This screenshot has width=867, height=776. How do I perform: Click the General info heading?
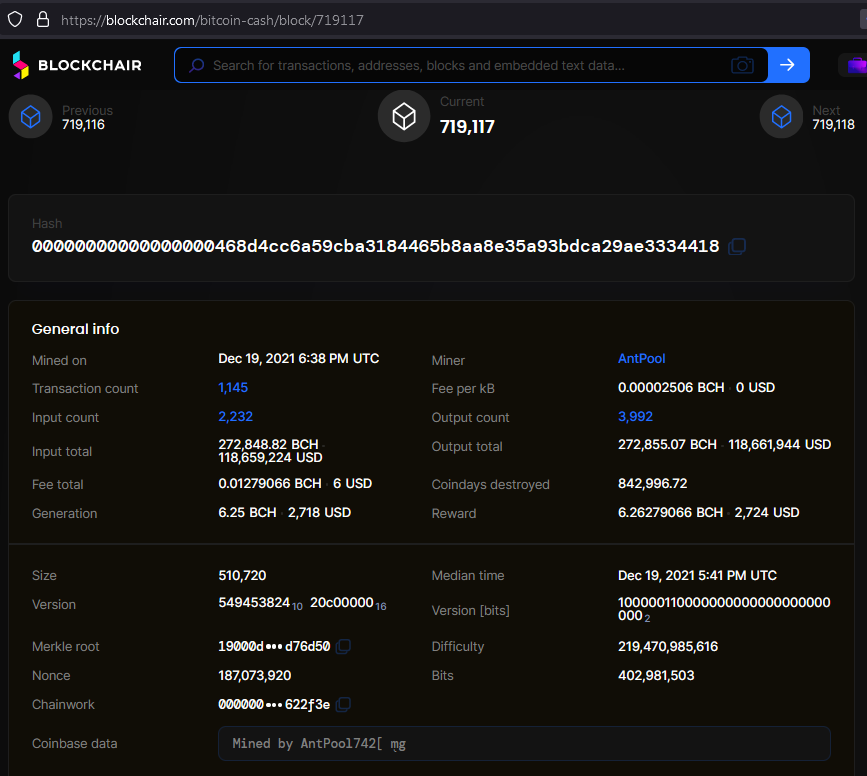(76, 329)
